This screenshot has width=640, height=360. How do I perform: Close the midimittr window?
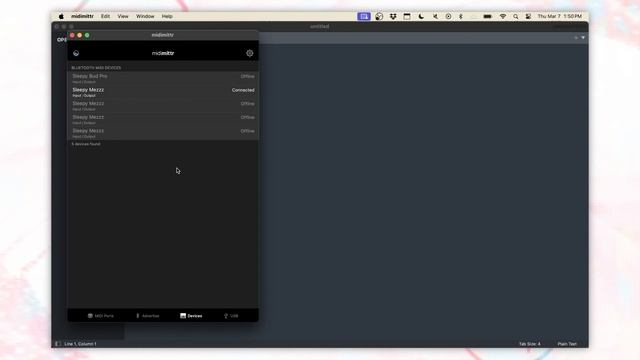coord(72,35)
